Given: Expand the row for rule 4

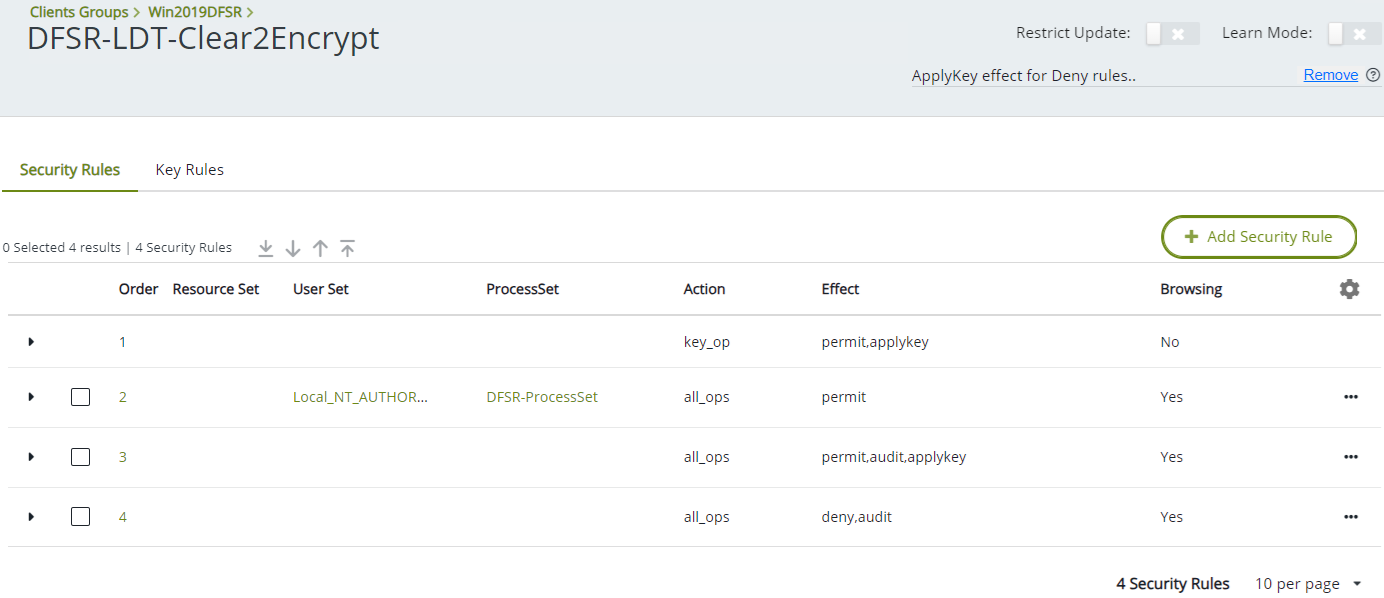Looking at the screenshot, I should (31, 517).
